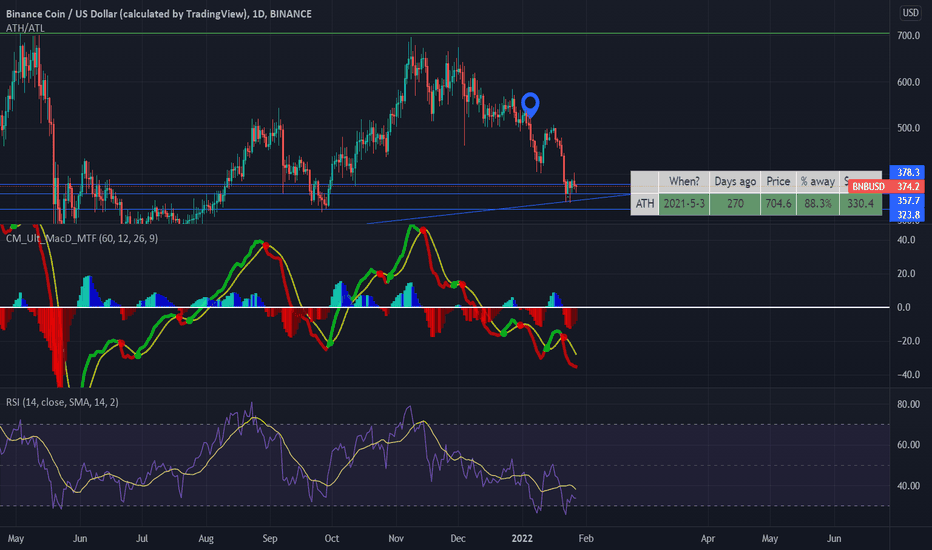Click the 704.6 price cell

click(778, 204)
